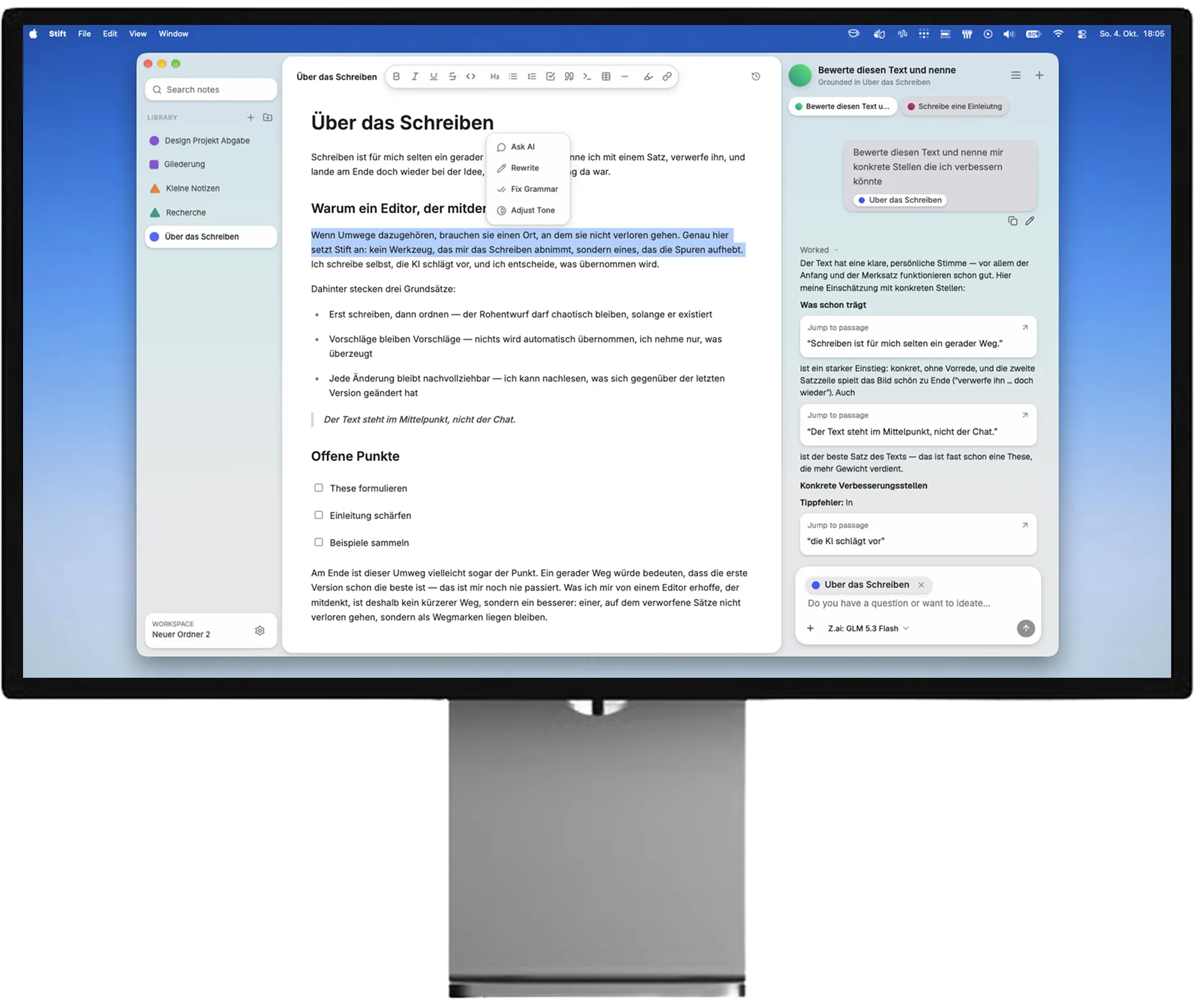Edit the sent chat message
The width and height of the screenshot is (1196, 1008).
[1030, 221]
